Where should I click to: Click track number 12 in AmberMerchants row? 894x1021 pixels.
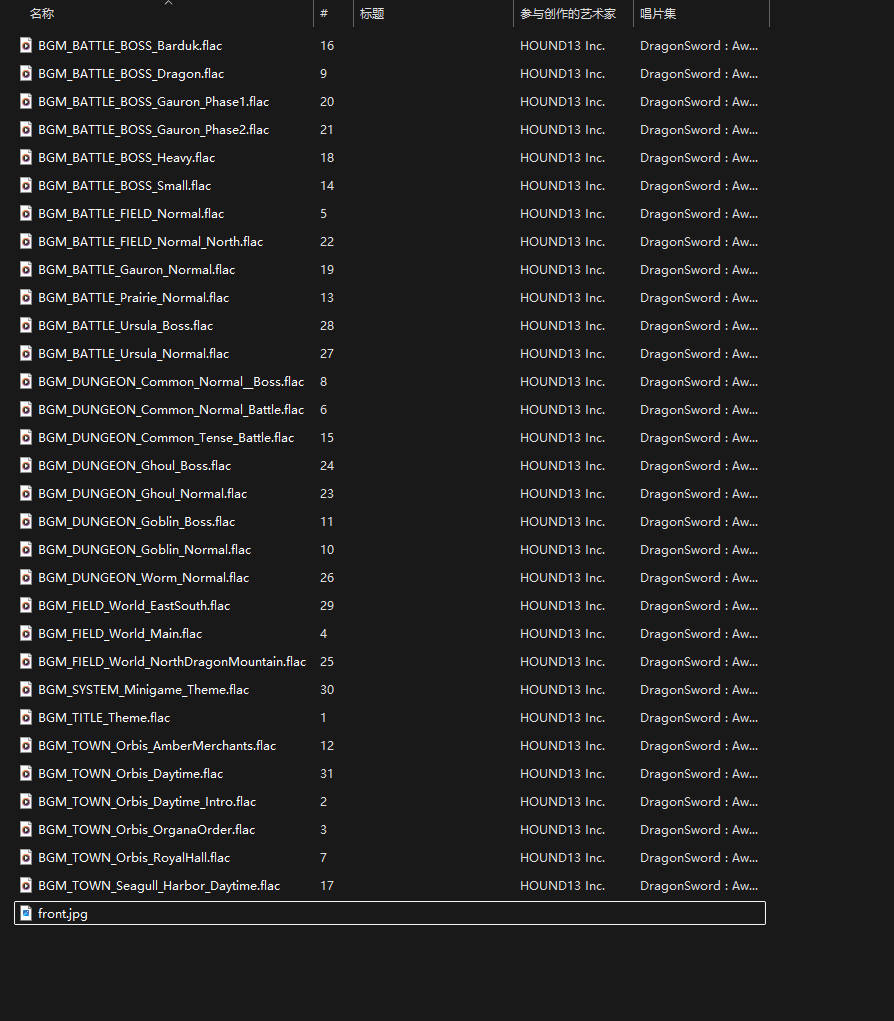[x=327, y=746]
